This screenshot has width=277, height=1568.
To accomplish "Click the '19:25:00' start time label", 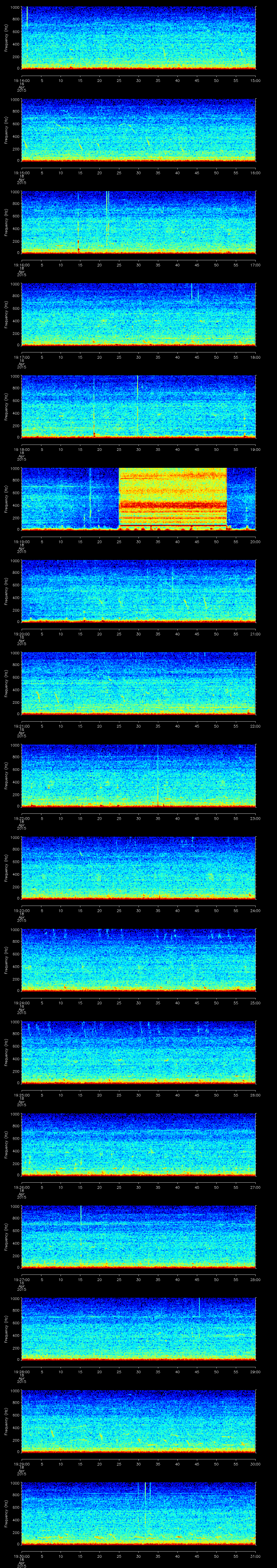I will pyautogui.click(x=21, y=1095).
